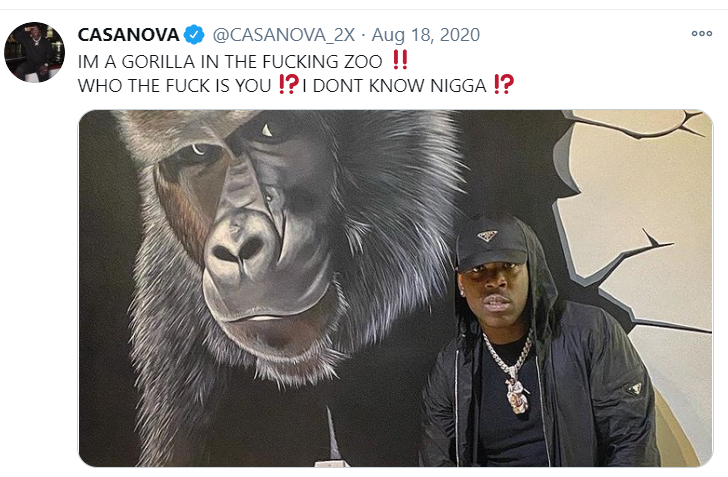Click the silver chain pendant
This screenshot has height=477, width=728.
click(x=517, y=396)
